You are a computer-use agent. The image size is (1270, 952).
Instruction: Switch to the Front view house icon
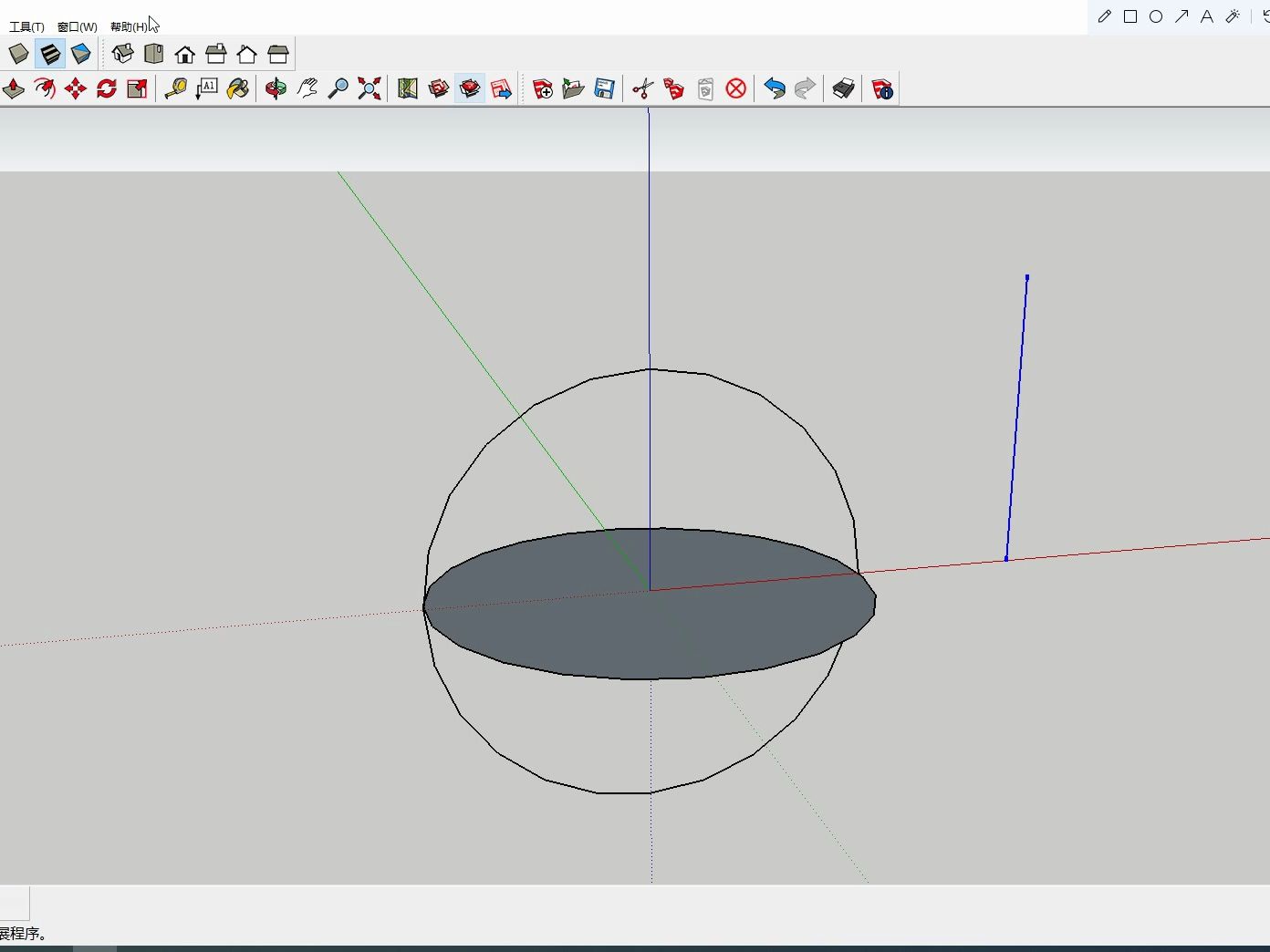point(185,54)
